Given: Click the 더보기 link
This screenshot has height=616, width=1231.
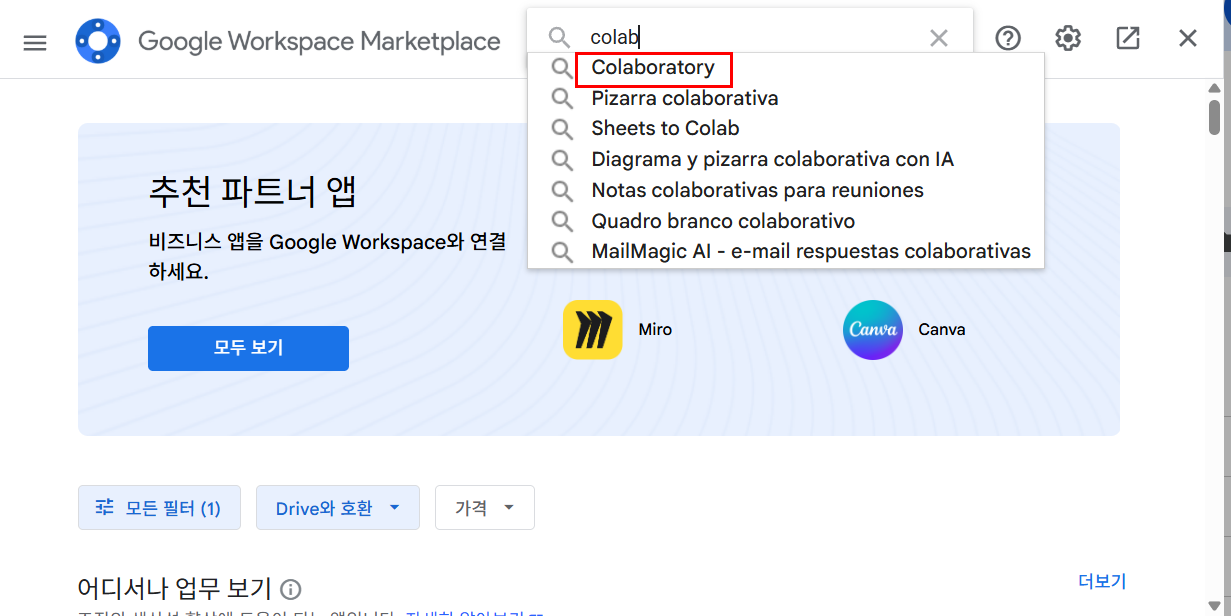Looking at the screenshot, I should click(x=1102, y=581).
